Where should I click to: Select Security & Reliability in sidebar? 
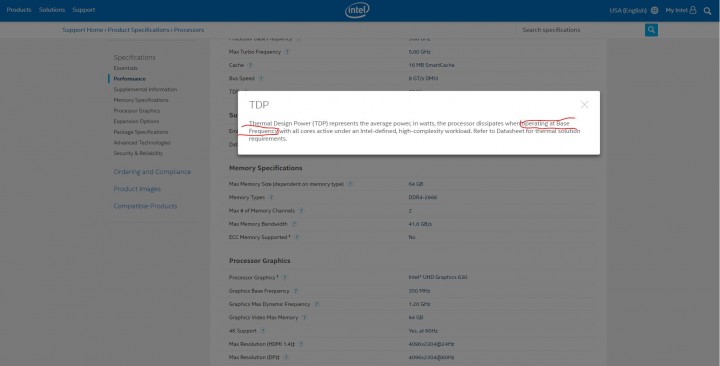click(138, 153)
